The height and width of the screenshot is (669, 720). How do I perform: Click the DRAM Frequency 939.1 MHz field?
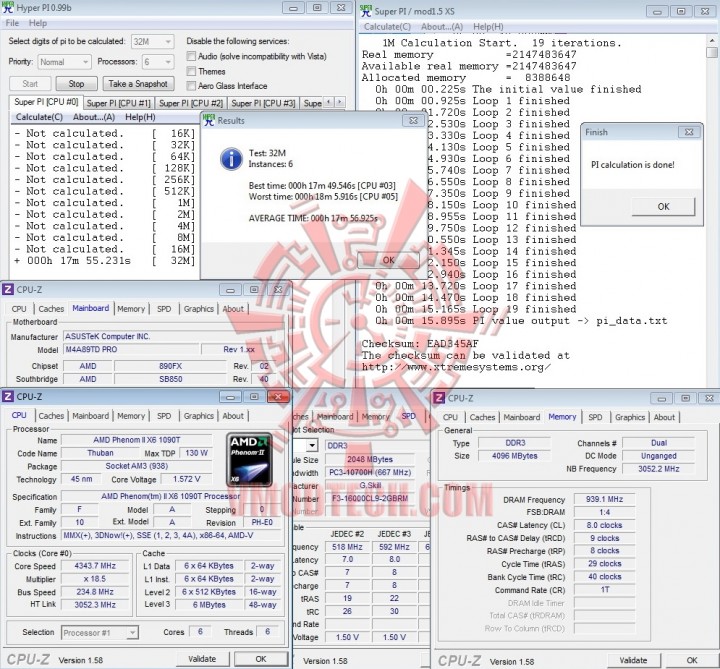pos(604,499)
